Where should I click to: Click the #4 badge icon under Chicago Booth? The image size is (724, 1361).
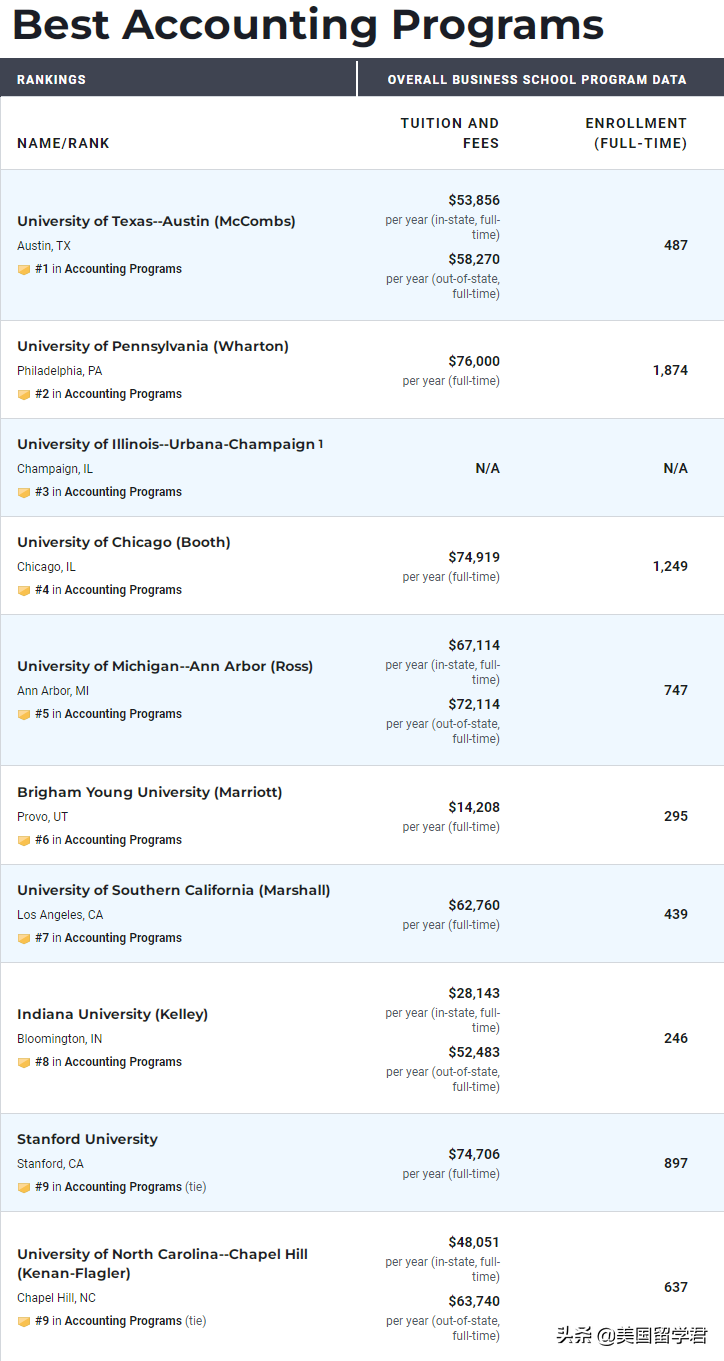(24, 590)
